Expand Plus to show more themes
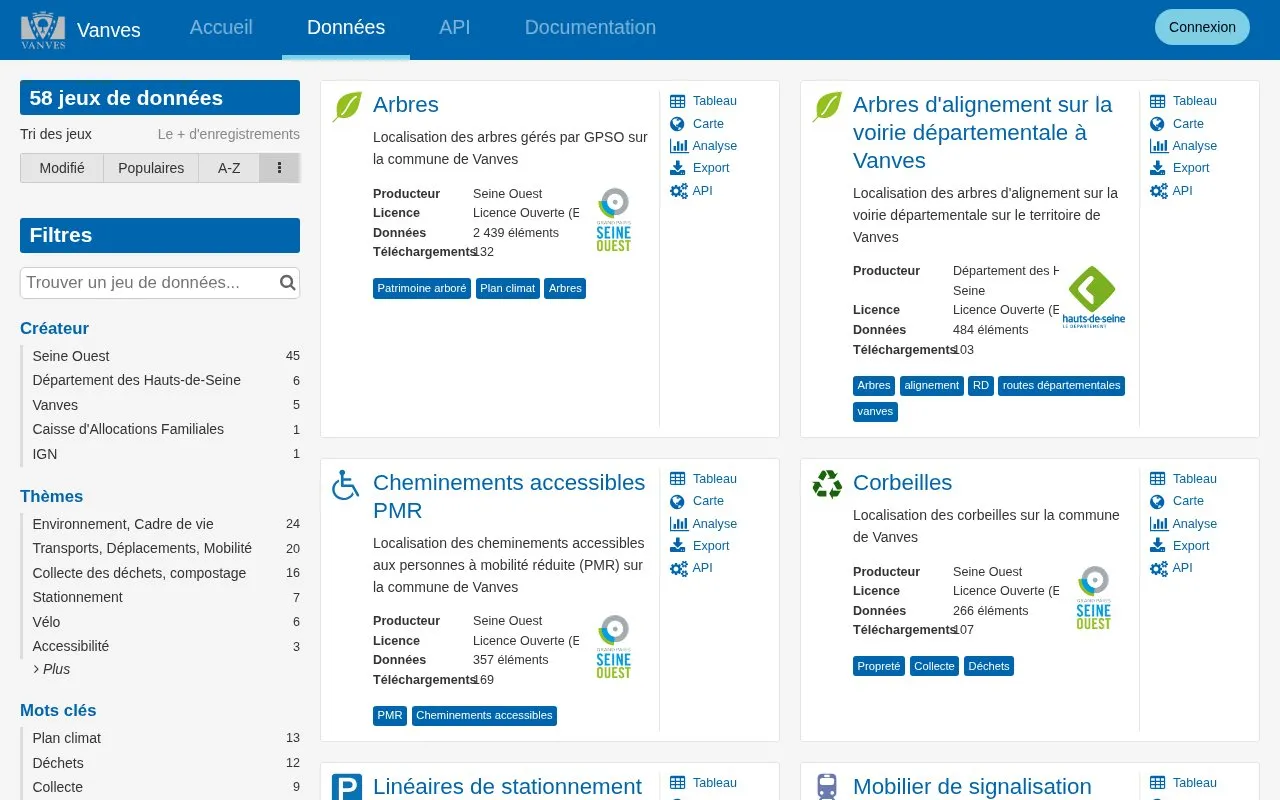Image resolution: width=1280 pixels, height=800 pixels. pyautogui.click(x=52, y=669)
